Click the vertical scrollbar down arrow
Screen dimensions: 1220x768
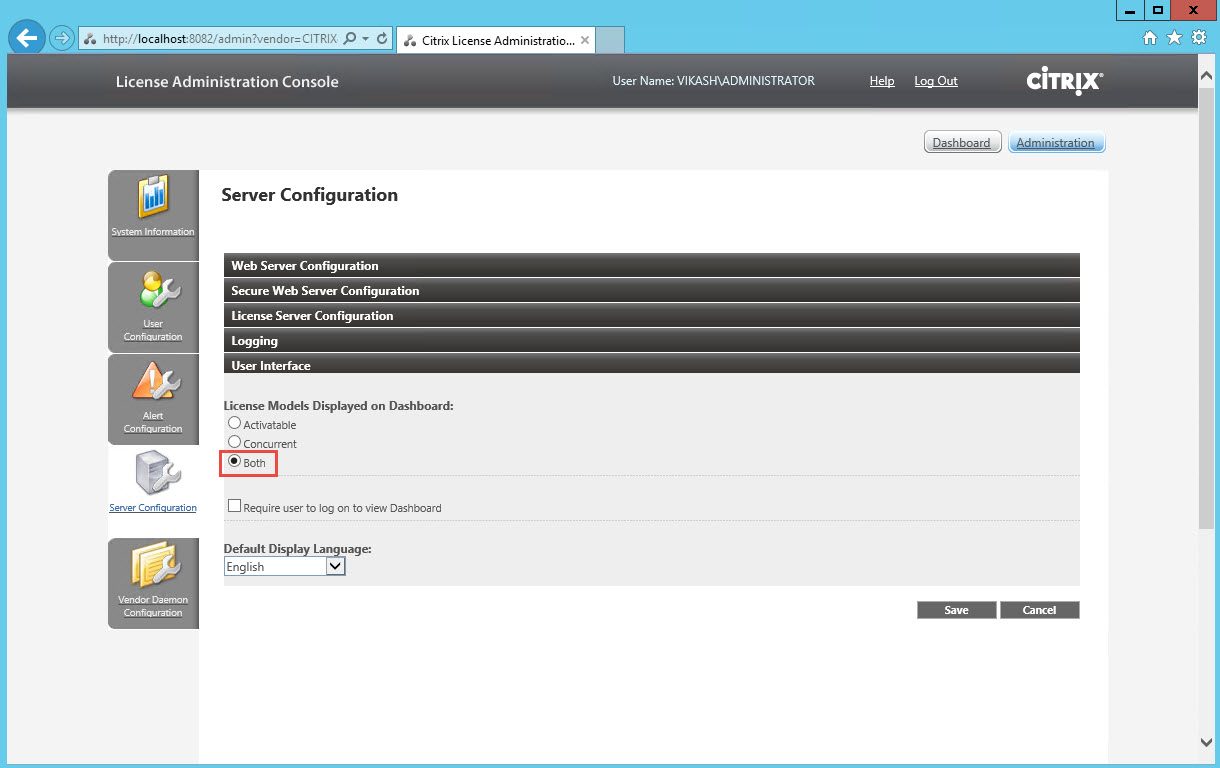coord(1207,742)
